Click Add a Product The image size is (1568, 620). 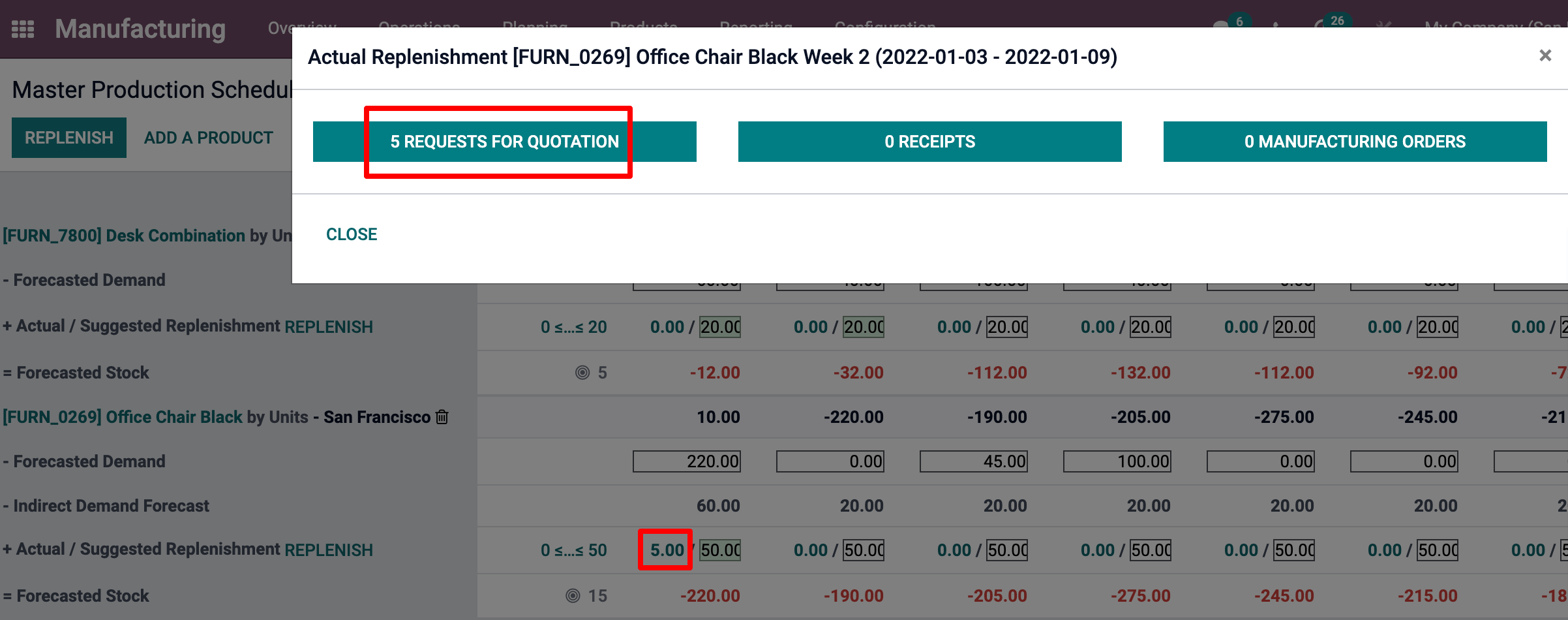click(208, 138)
